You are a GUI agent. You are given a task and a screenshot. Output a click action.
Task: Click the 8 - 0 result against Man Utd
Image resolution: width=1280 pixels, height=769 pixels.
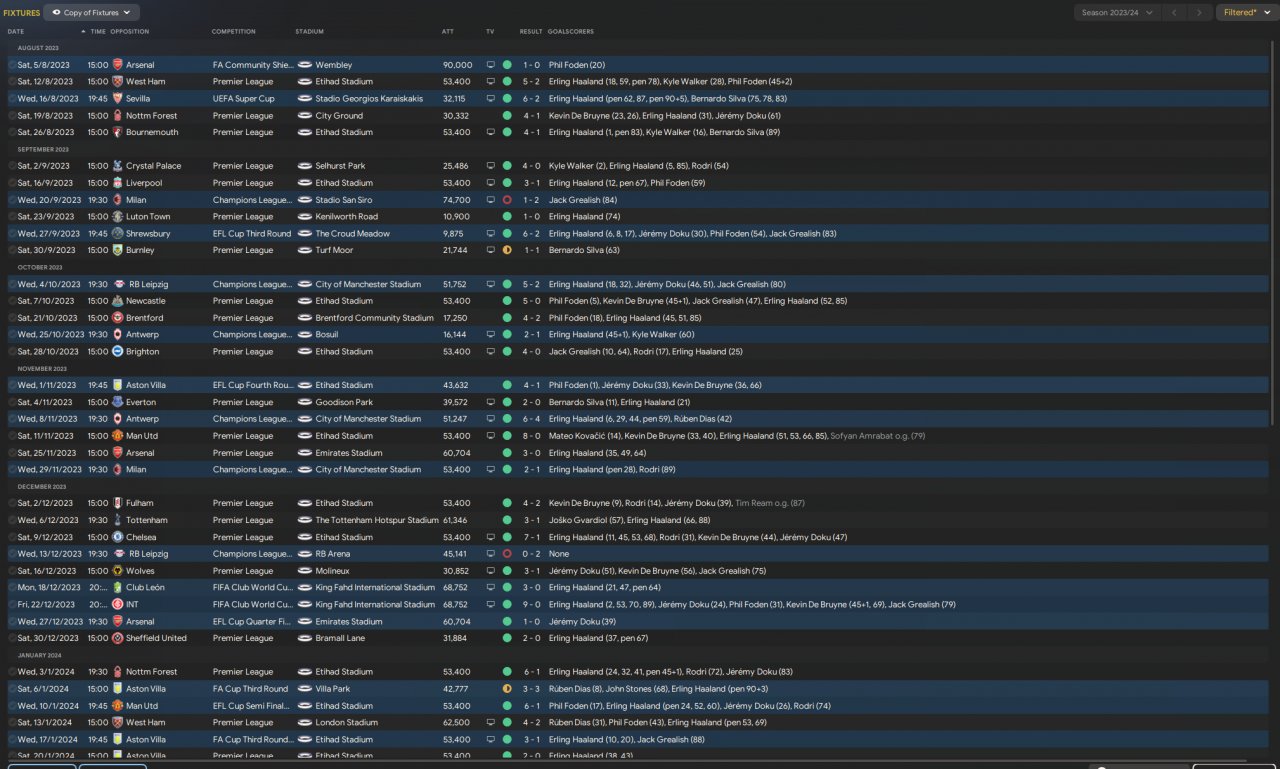pyautogui.click(x=531, y=436)
